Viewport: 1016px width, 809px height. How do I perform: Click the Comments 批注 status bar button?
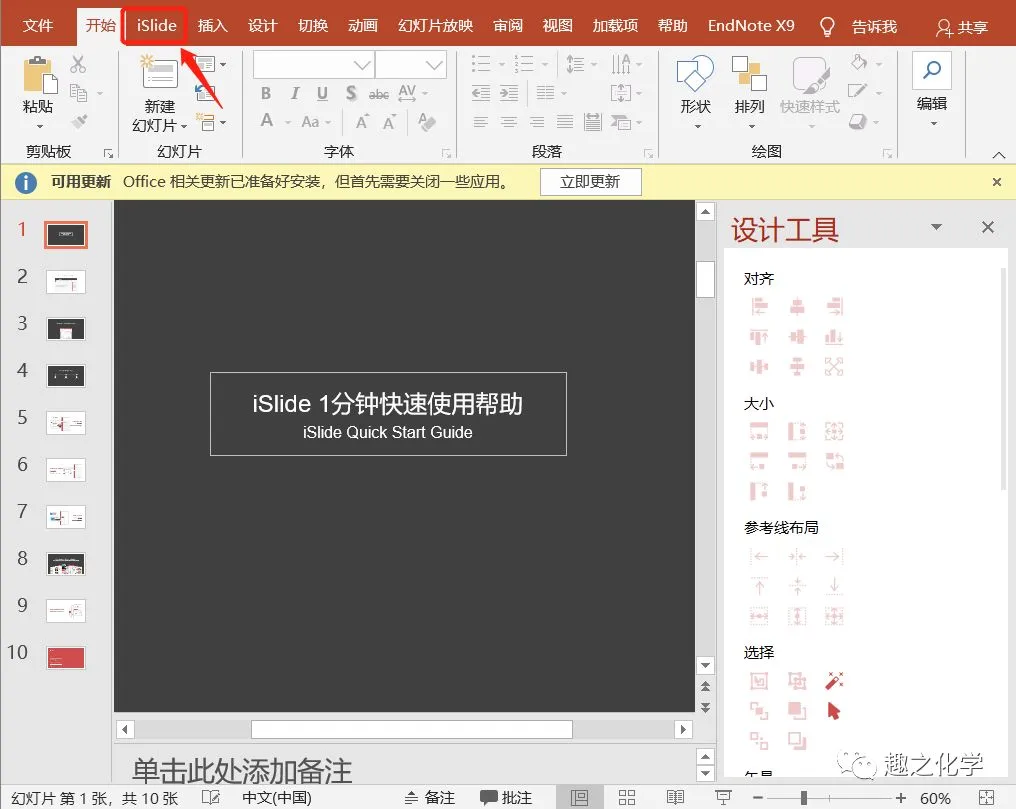coord(506,797)
